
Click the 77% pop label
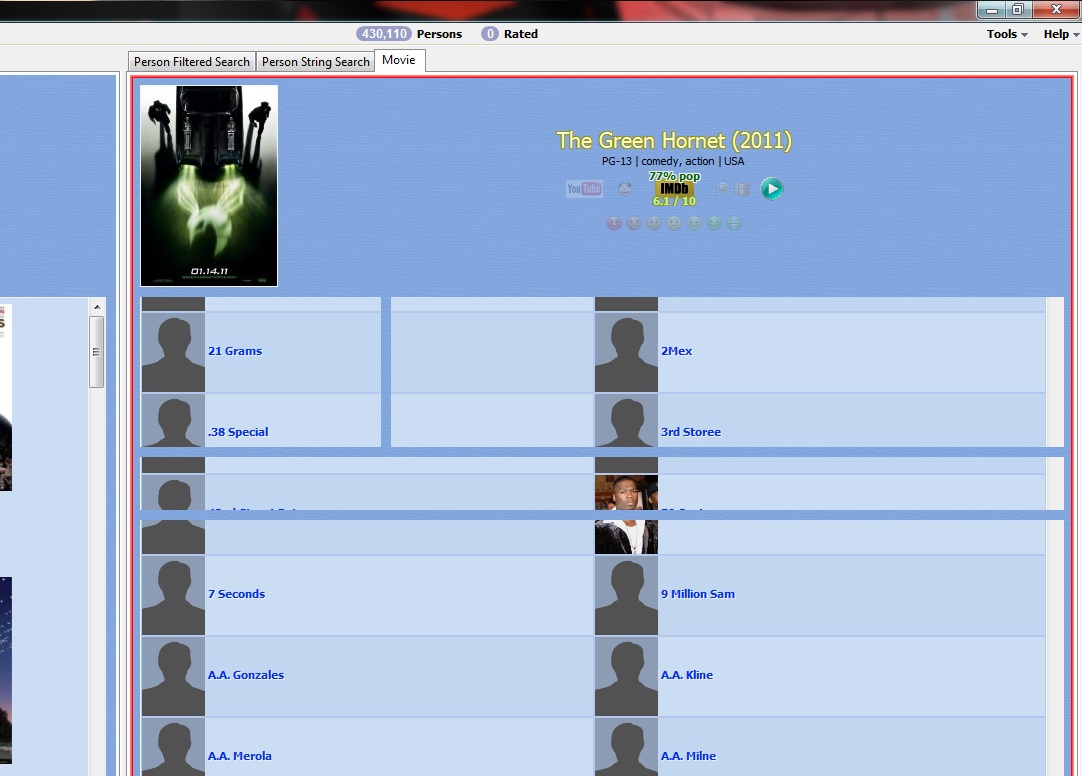click(x=674, y=176)
